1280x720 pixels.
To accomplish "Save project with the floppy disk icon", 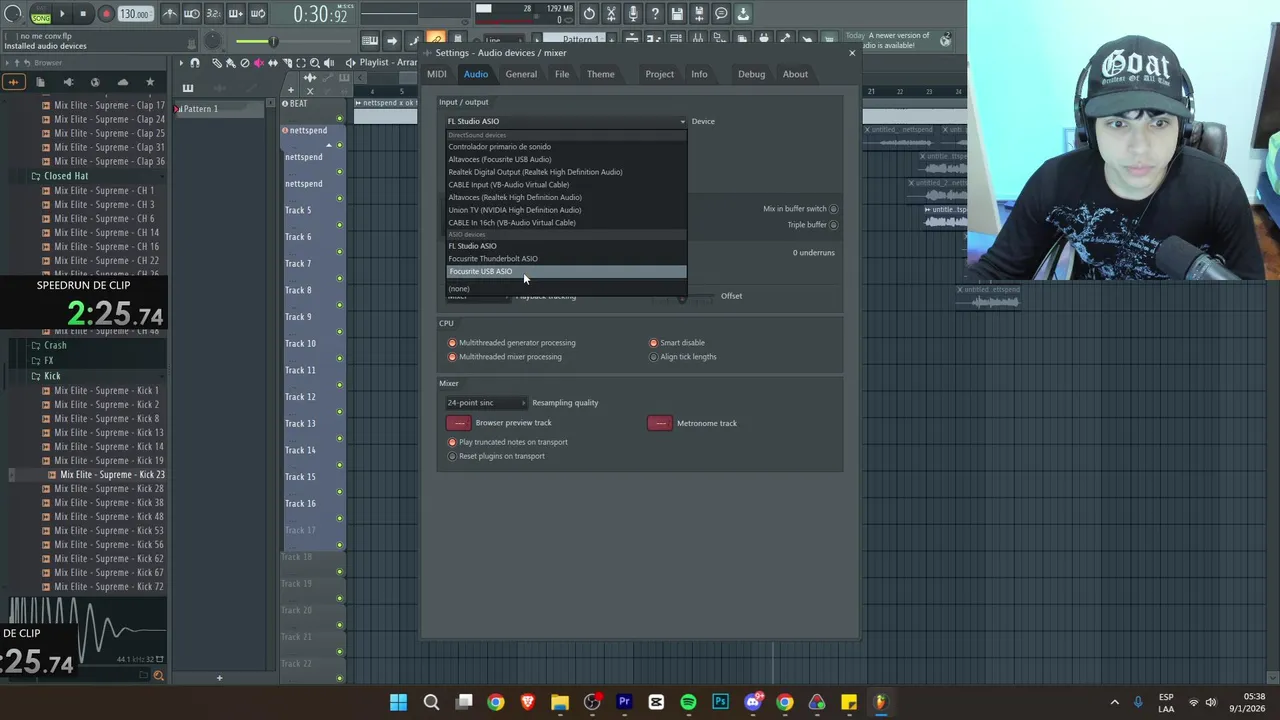I will 677,14.
